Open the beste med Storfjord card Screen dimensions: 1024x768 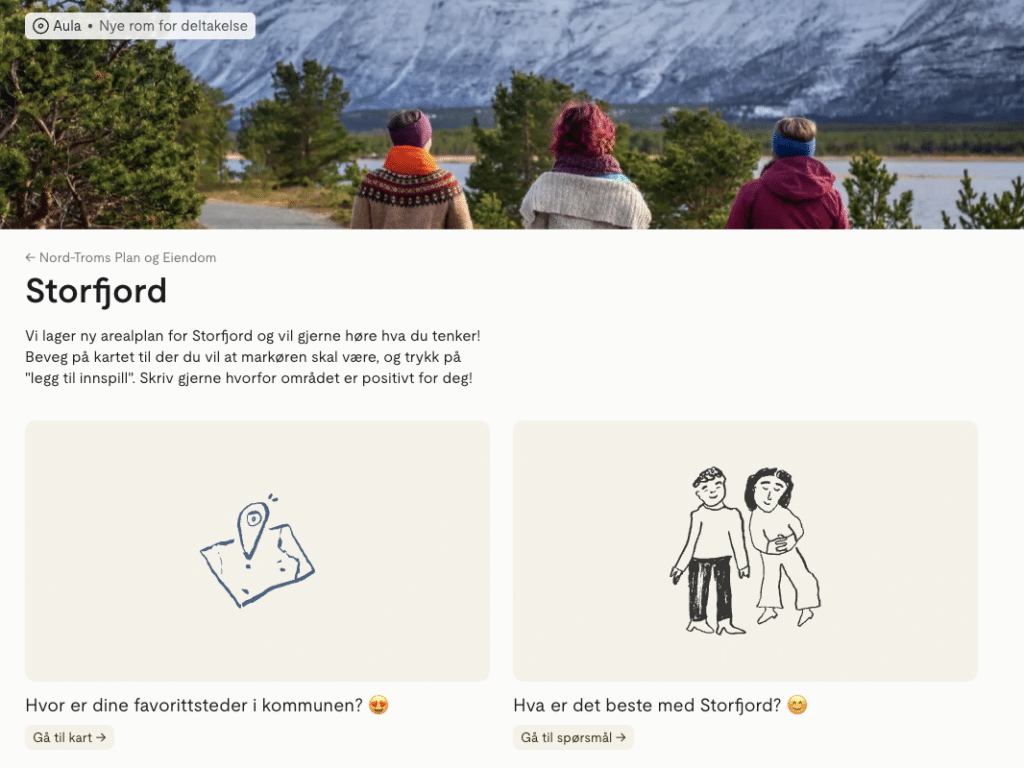point(745,551)
